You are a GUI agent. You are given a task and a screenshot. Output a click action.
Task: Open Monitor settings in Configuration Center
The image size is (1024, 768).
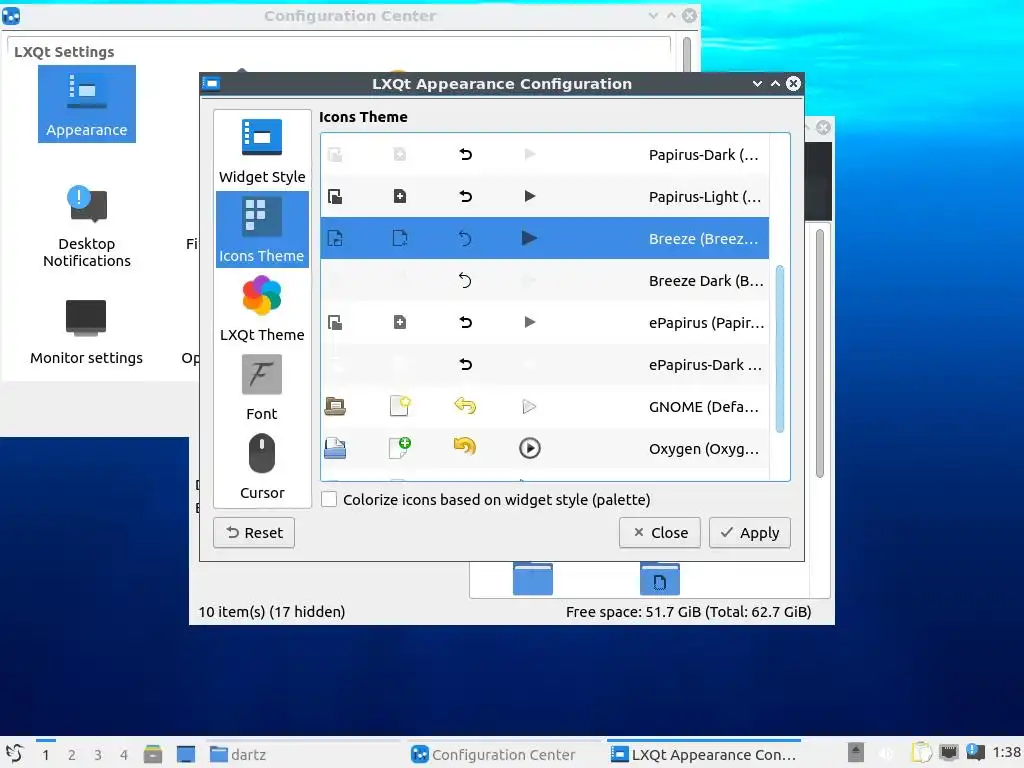point(86,332)
